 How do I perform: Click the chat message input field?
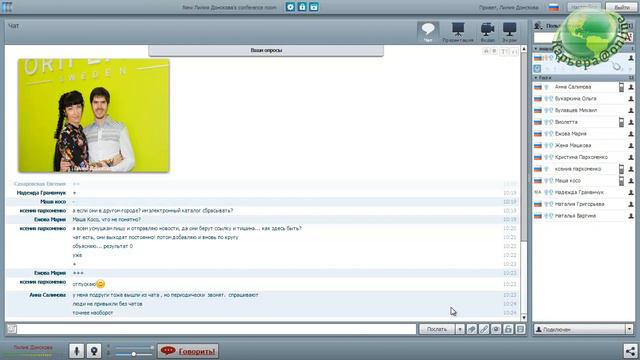click(x=216, y=329)
